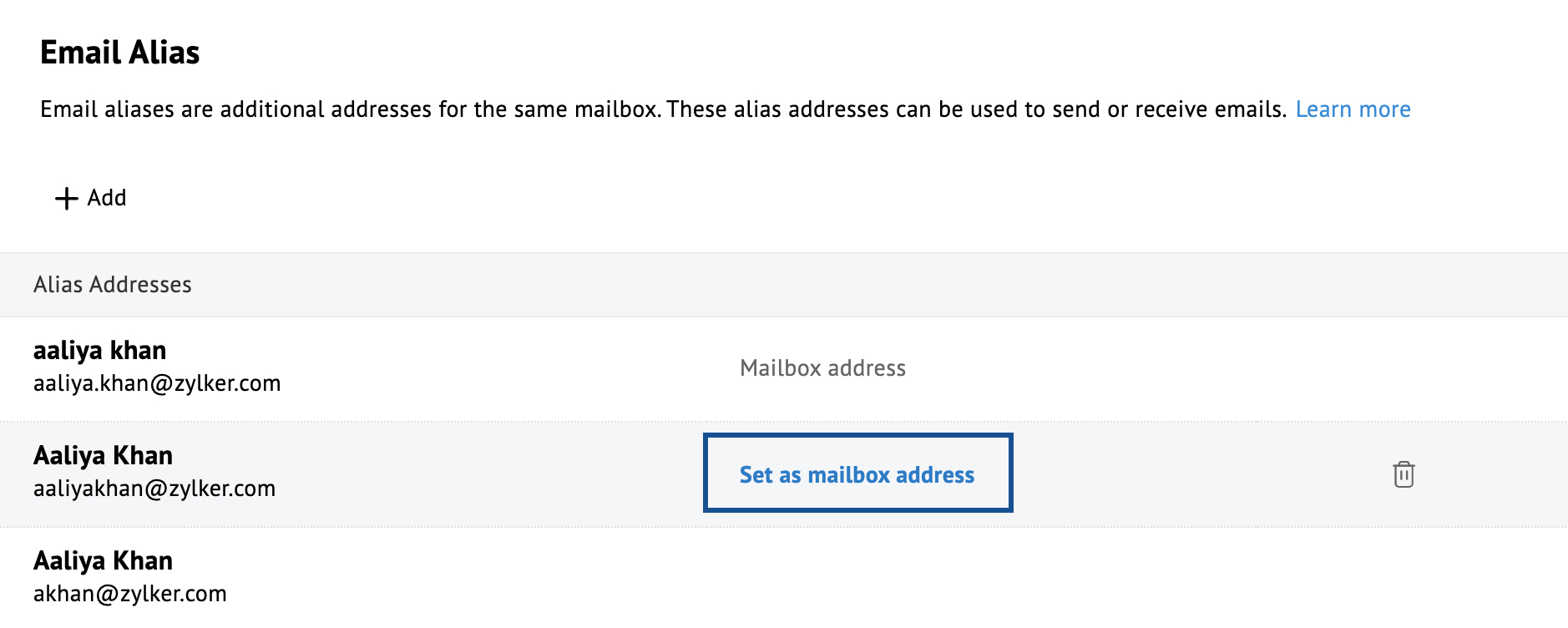This screenshot has width=1568, height=628.
Task: Make aaliyakhan@zylker.com the mailbox address
Action: [857, 474]
